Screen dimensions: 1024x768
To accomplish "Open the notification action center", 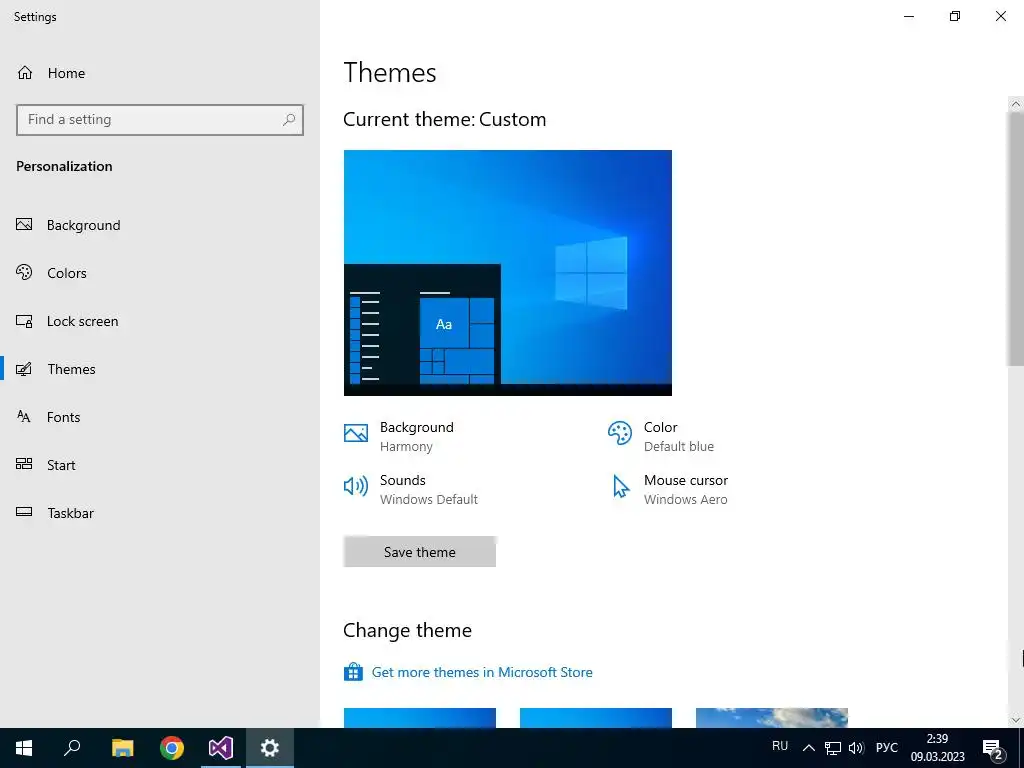I will [x=993, y=748].
